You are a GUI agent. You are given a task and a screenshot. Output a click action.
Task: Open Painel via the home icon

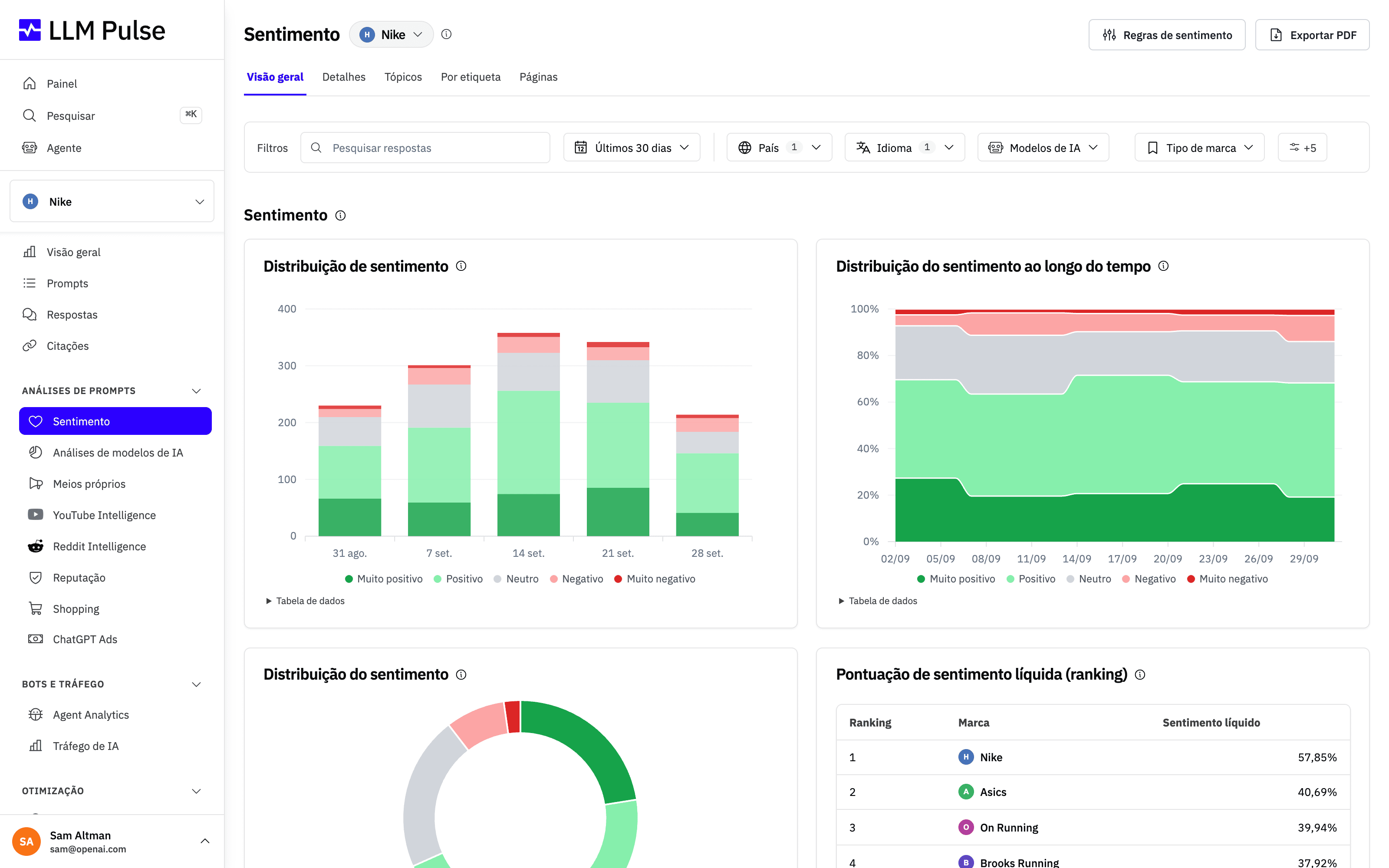(29, 83)
